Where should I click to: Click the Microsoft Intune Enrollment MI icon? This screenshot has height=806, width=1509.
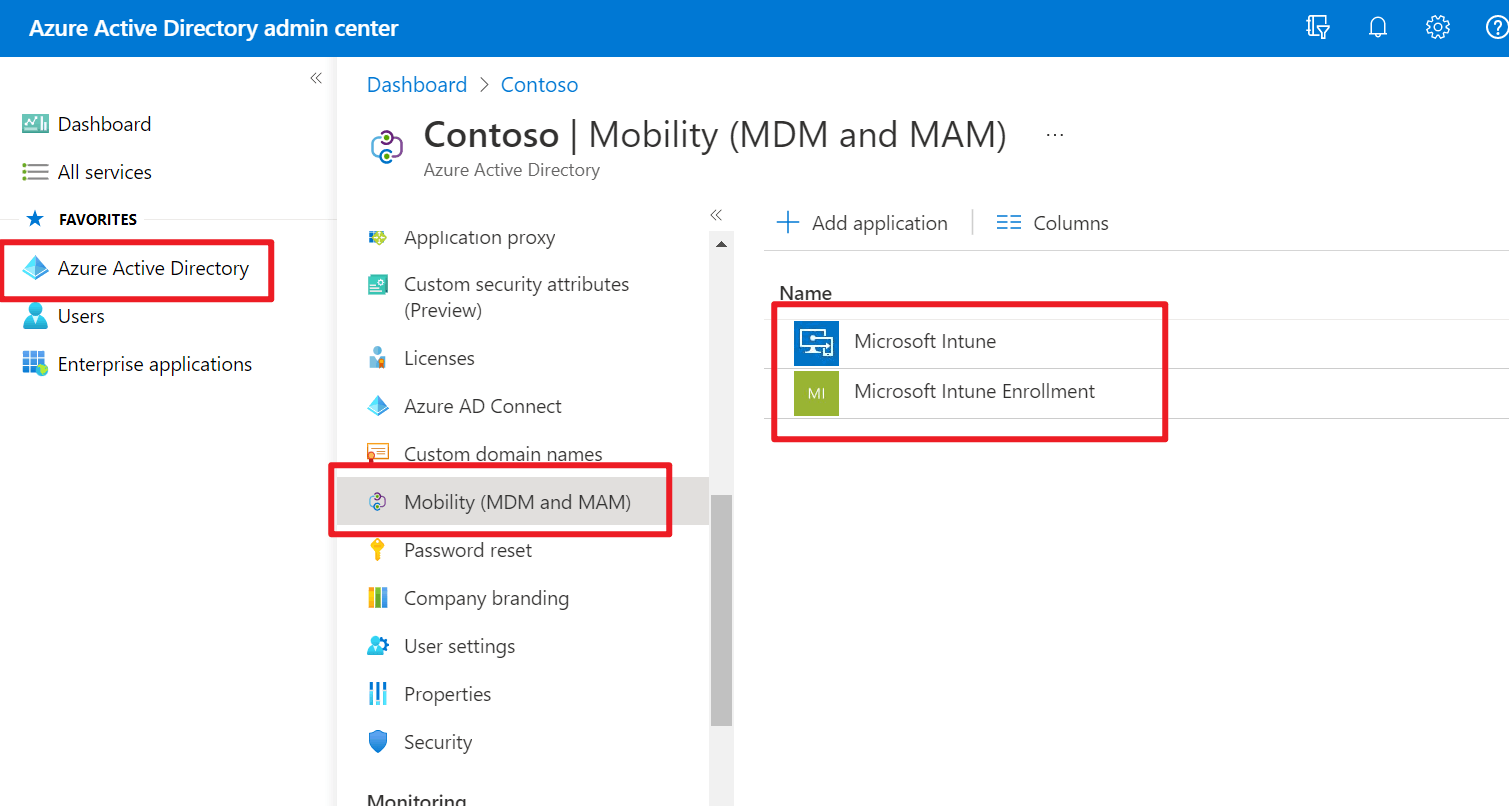(817, 392)
